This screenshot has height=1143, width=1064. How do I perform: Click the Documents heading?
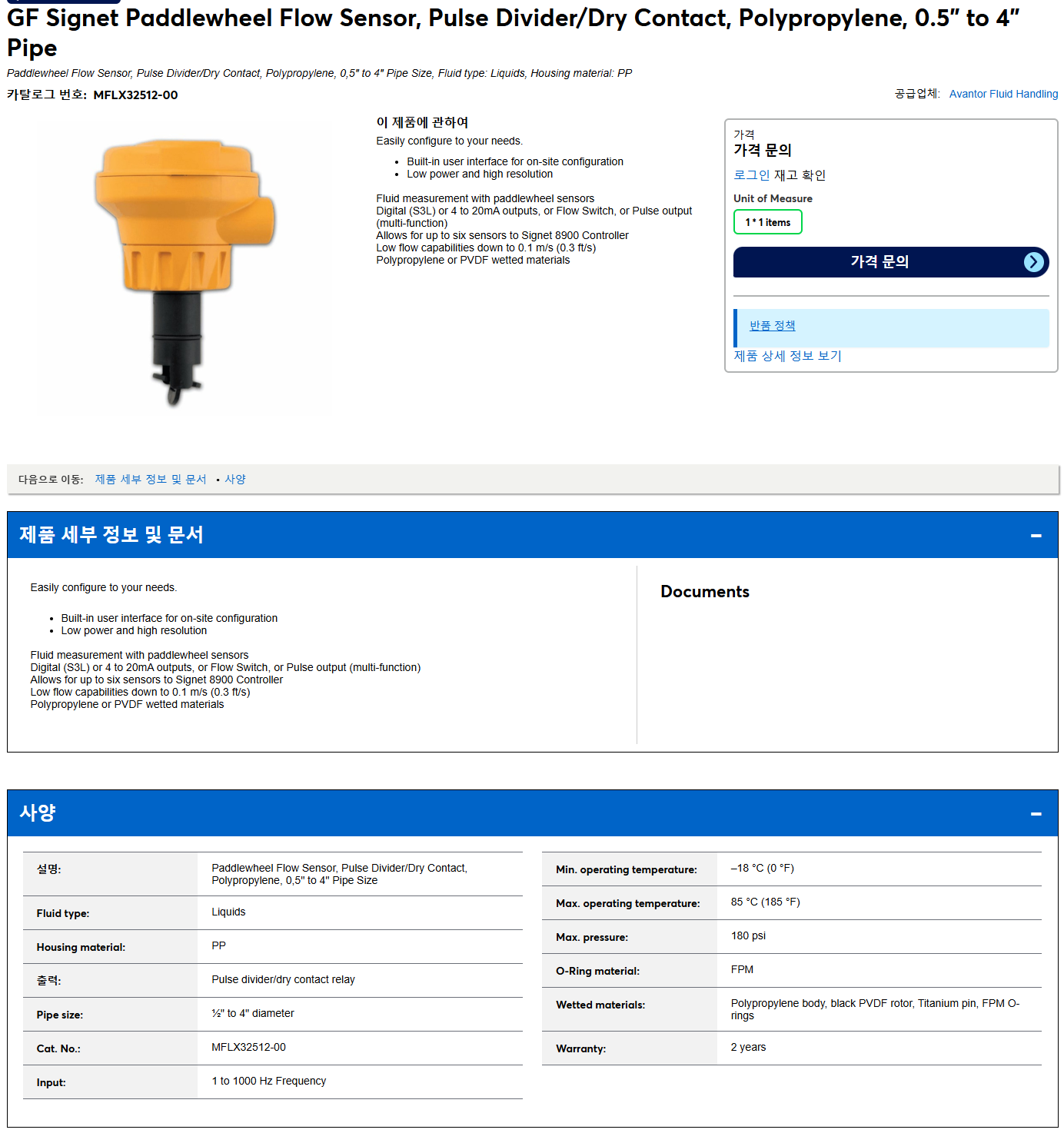coord(705,592)
